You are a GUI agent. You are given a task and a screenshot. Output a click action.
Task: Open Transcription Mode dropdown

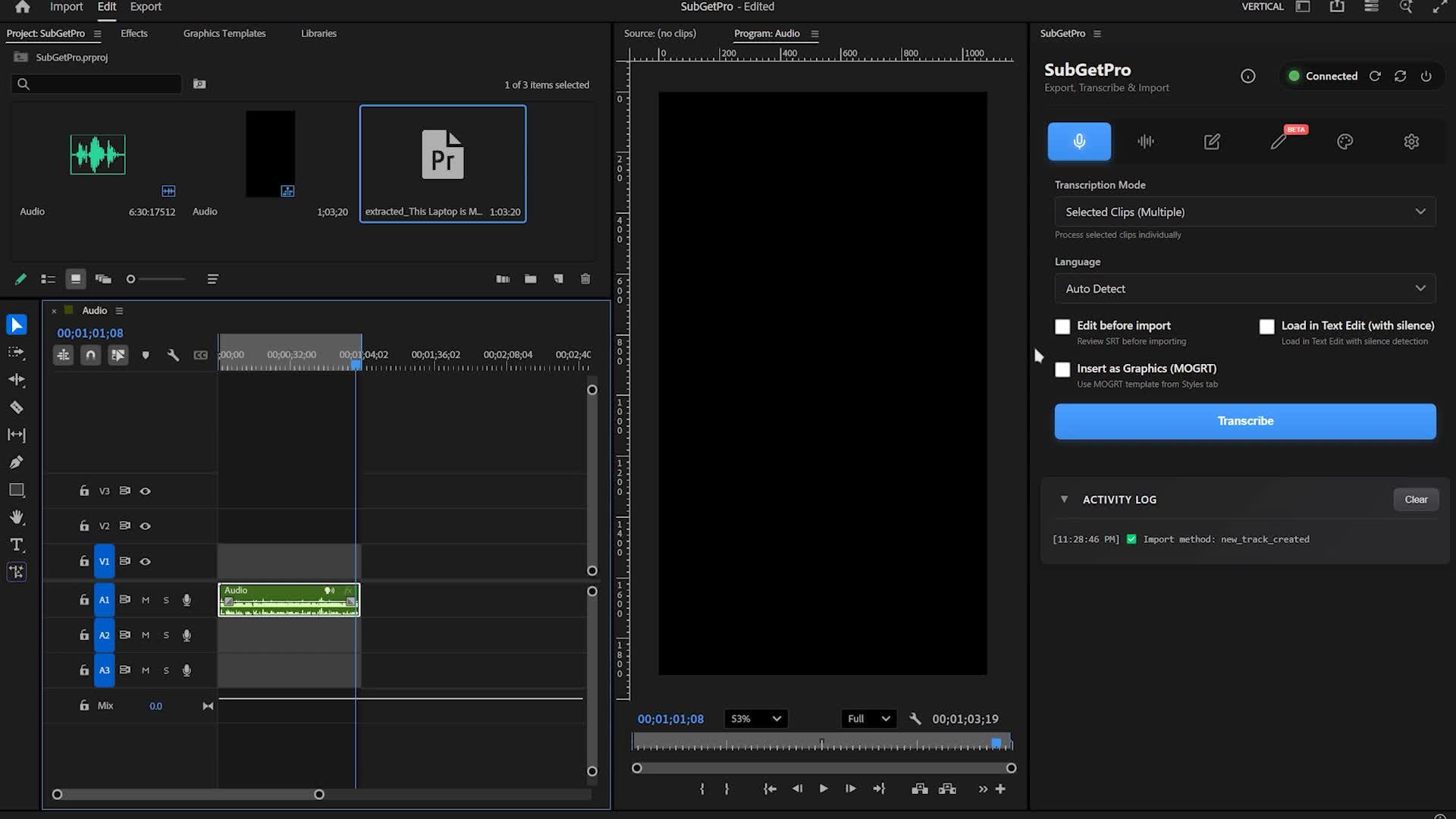click(1244, 212)
